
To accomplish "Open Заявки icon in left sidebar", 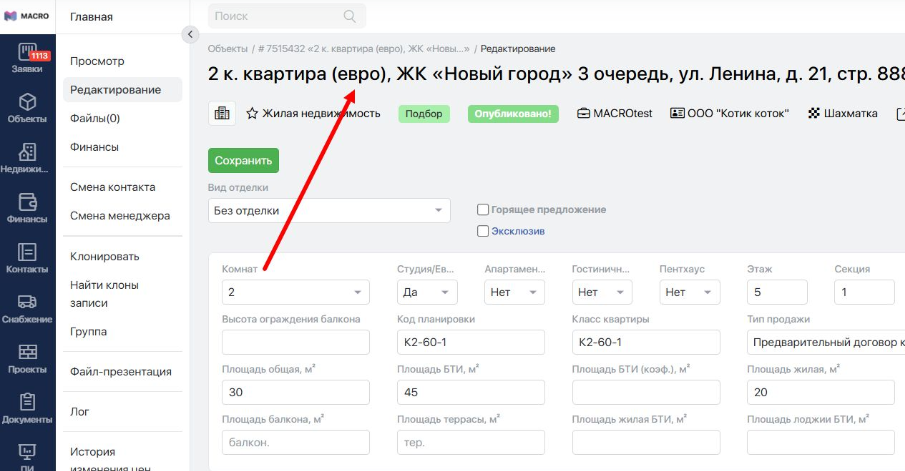I will tap(27, 55).
